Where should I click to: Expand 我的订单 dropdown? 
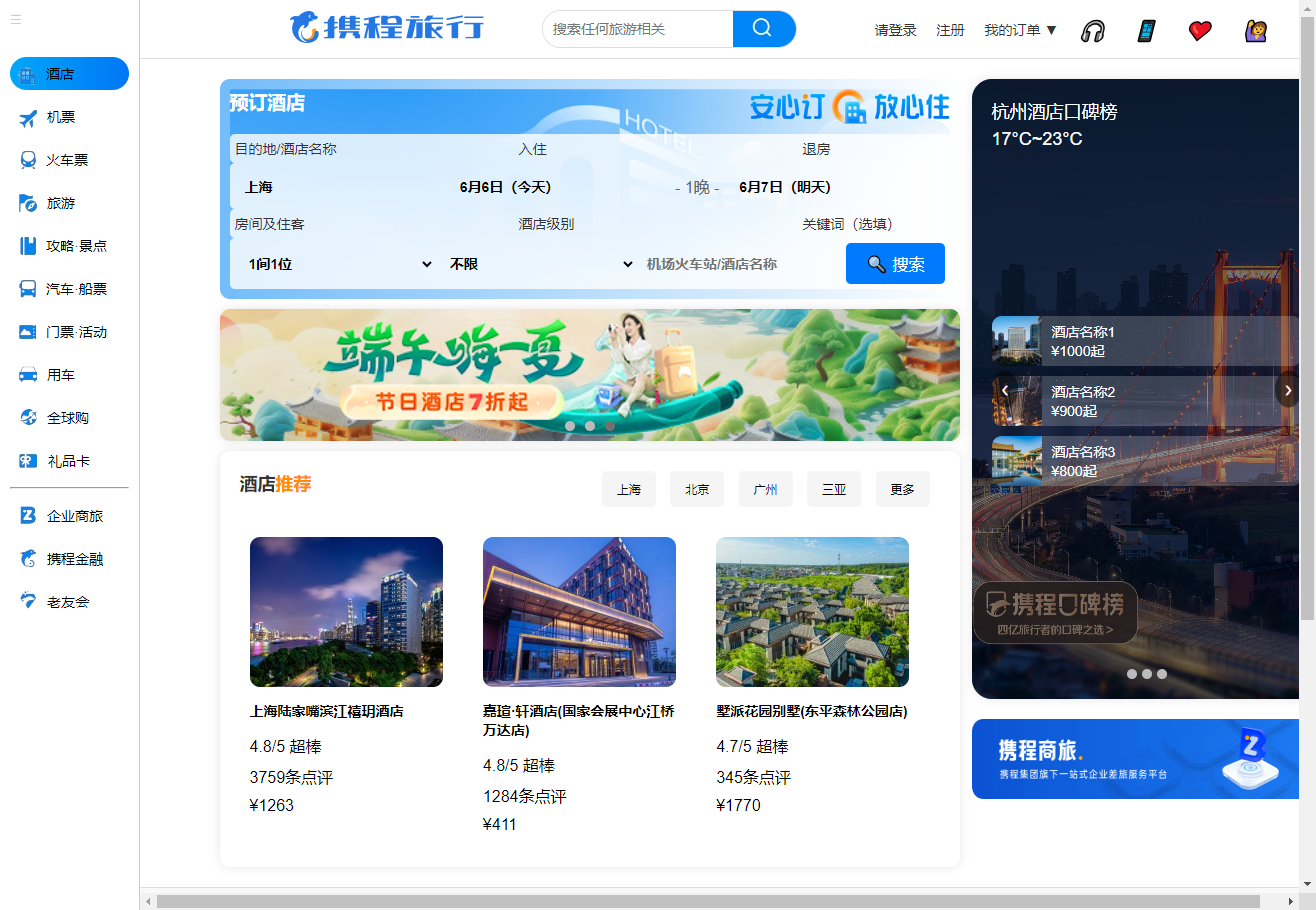coord(1021,30)
